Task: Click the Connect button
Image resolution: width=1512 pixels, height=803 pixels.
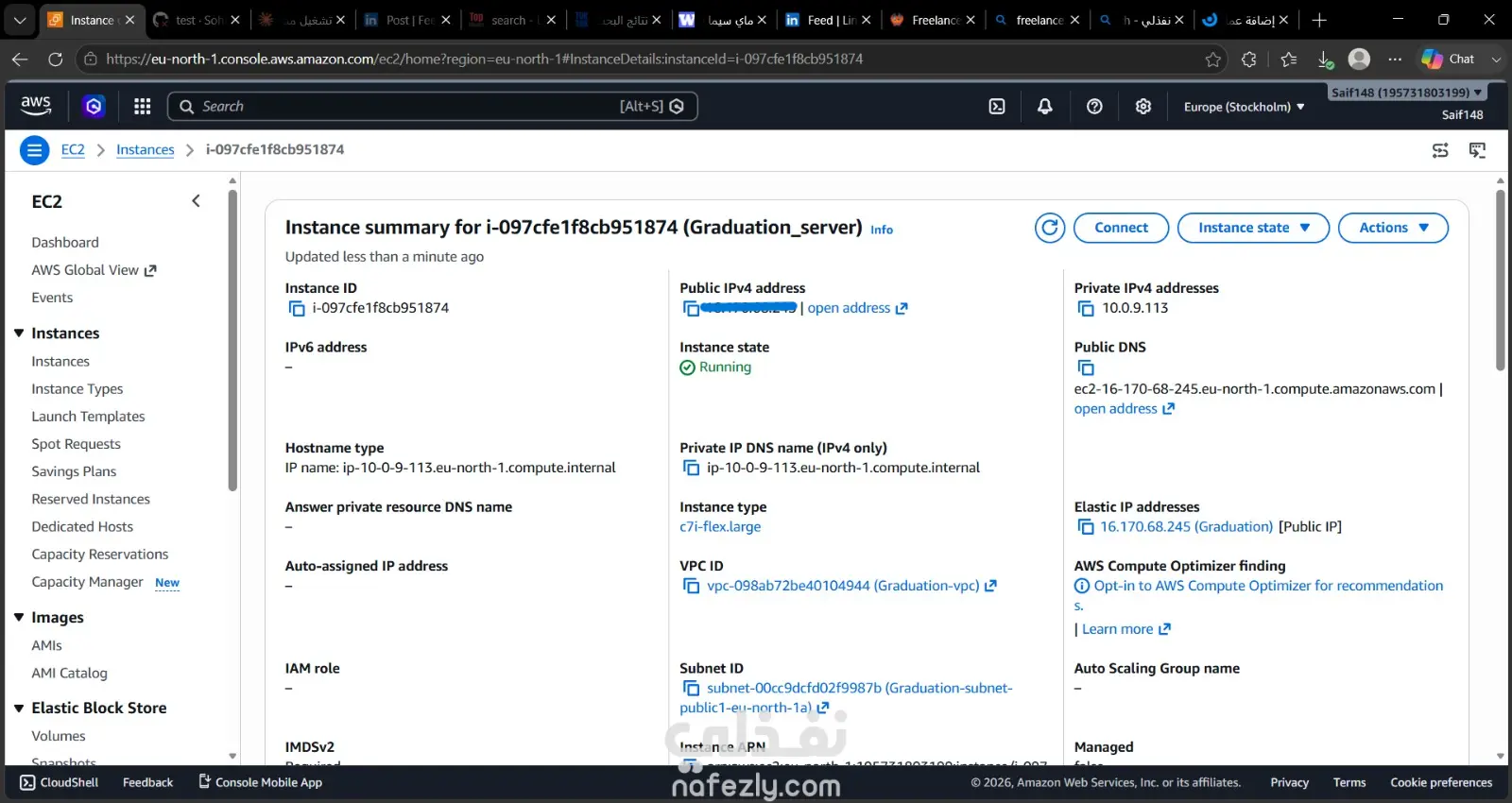Action: tap(1121, 228)
